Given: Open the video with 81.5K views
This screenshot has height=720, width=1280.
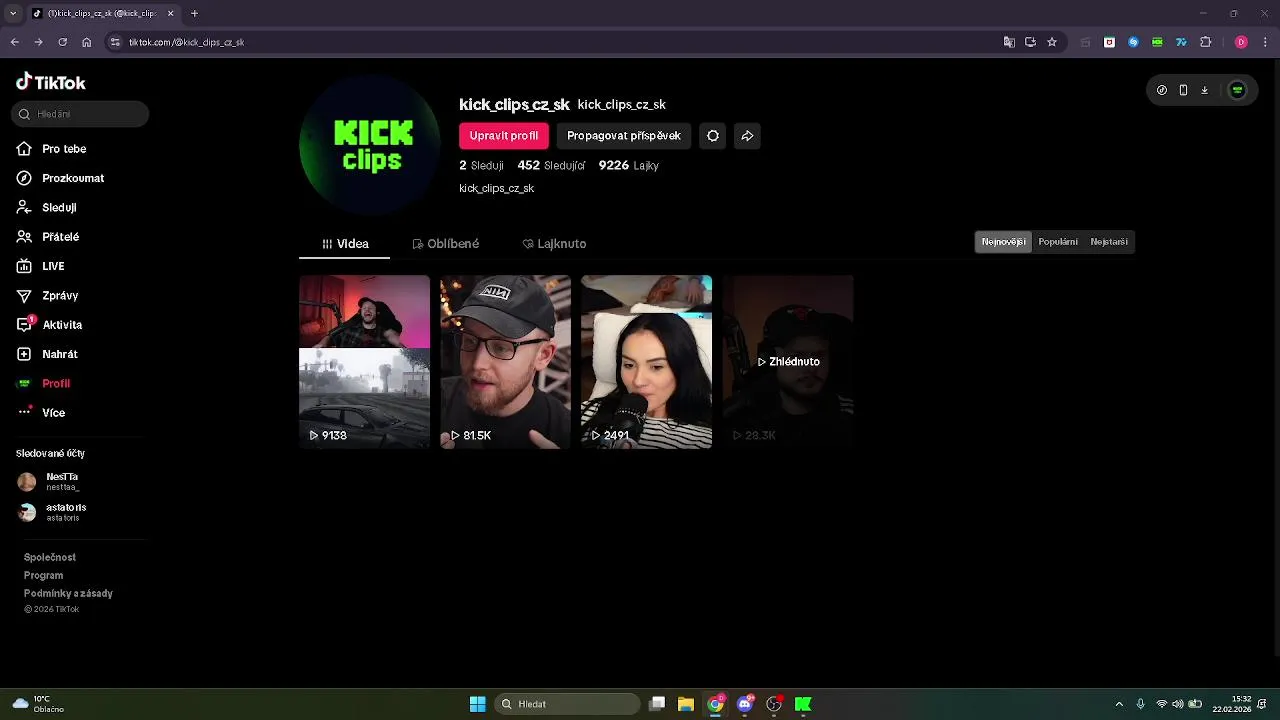Looking at the screenshot, I should tap(505, 362).
